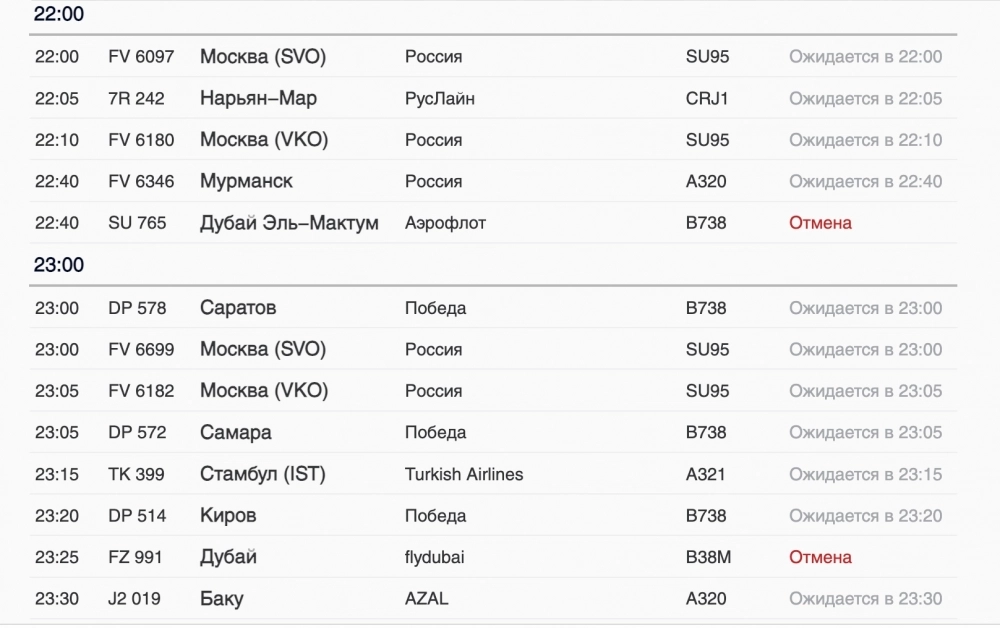Click the 22:00 time group header

(x=59, y=15)
